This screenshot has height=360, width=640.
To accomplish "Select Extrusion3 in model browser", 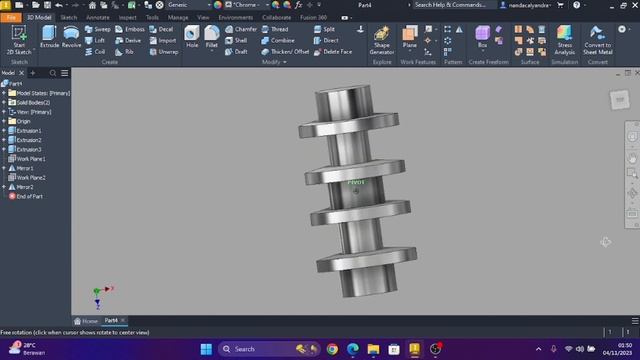I will pyautogui.click(x=25, y=149).
